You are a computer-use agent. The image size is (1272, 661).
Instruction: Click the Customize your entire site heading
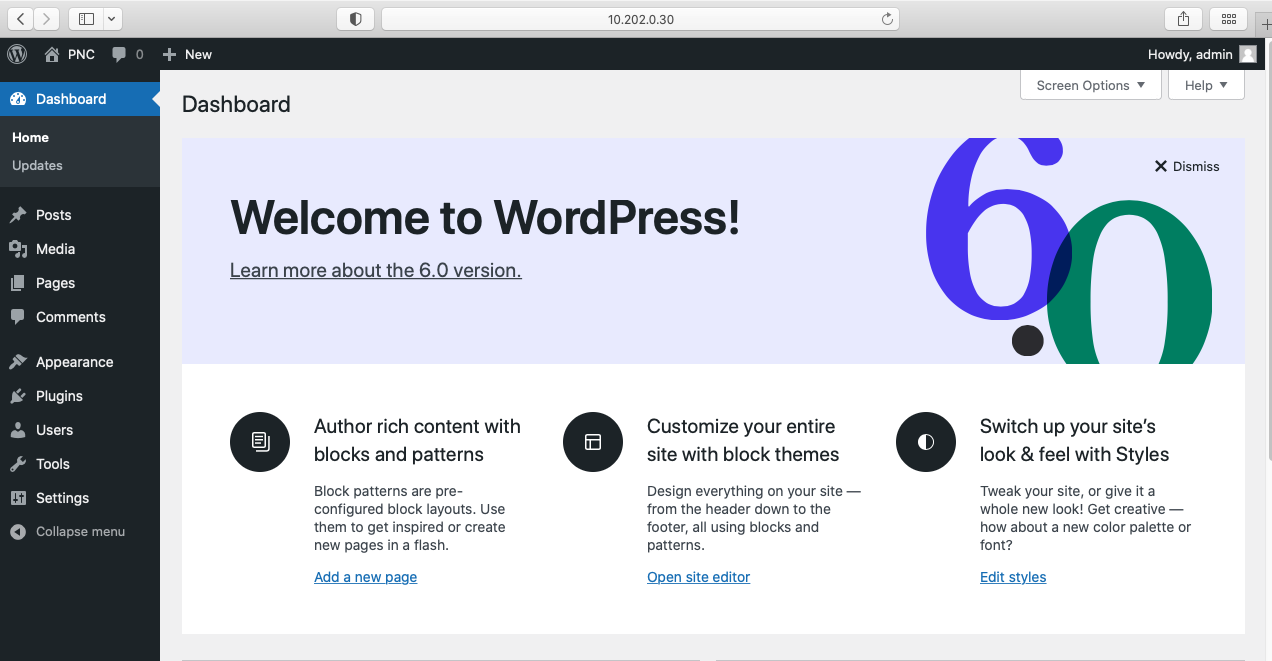coord(743,440)
